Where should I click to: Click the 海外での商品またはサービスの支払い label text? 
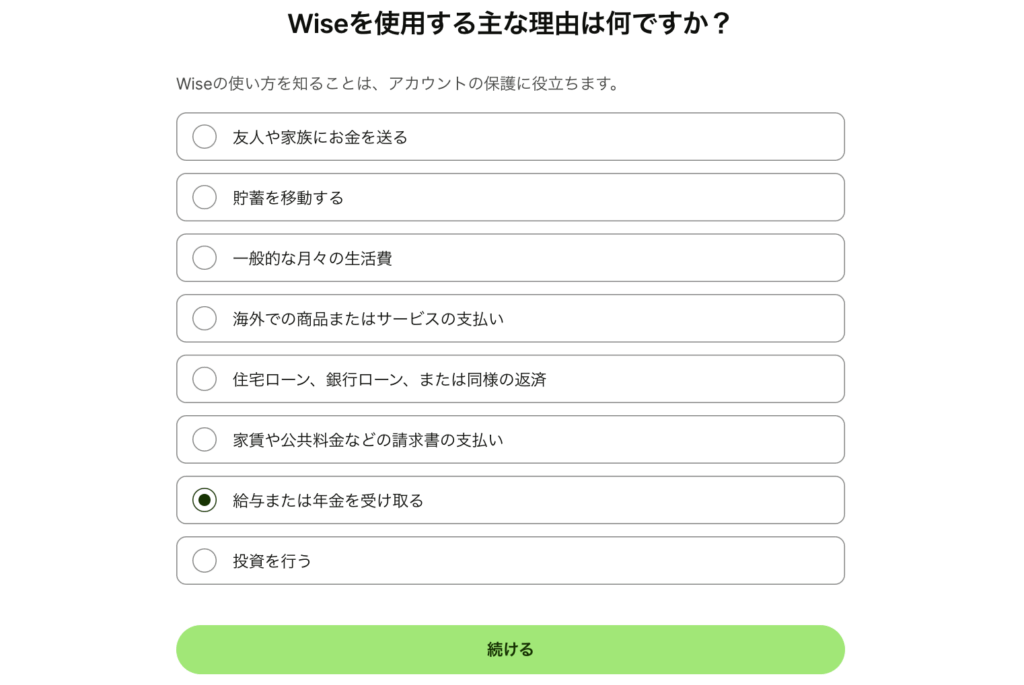(368, 319)
